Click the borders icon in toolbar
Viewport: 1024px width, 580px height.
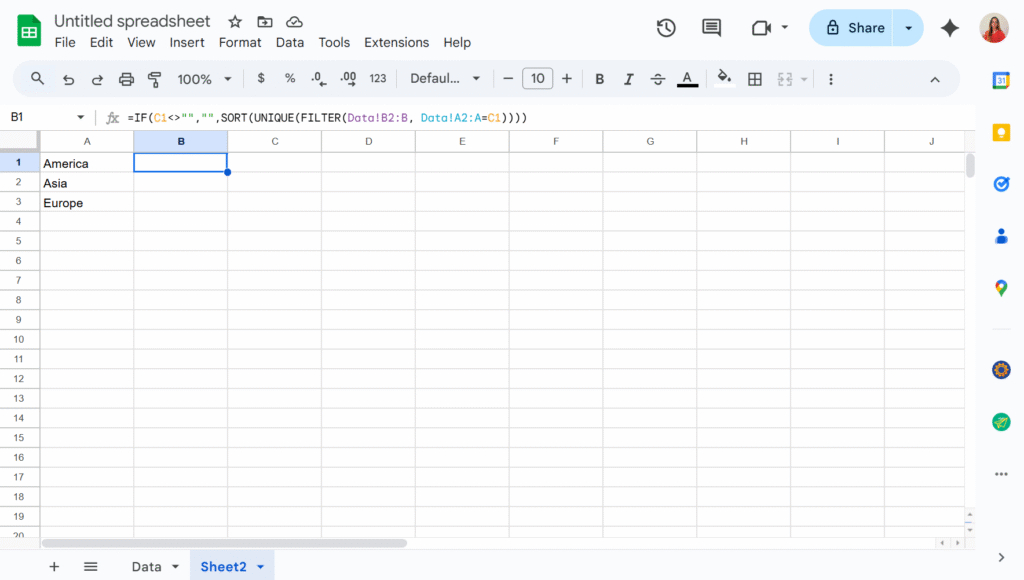pyautogui.click(x=755, y=79)
